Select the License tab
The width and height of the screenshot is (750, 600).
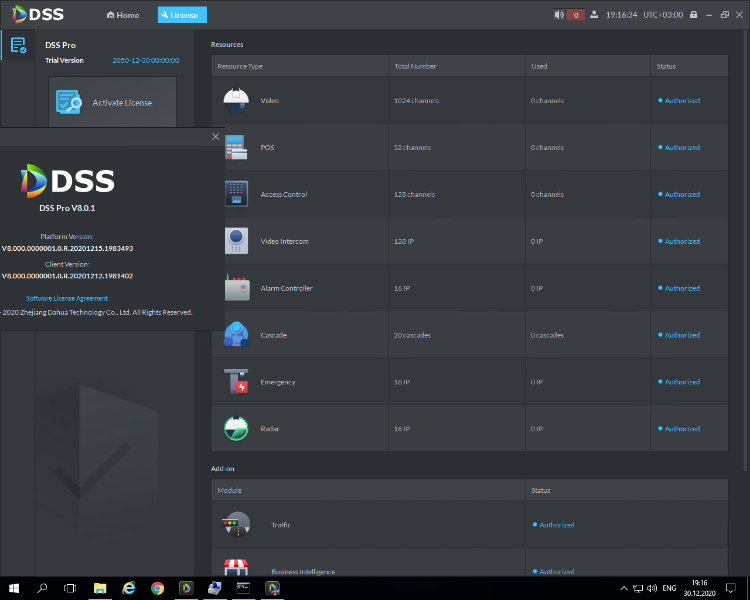[x=182, y=15]
